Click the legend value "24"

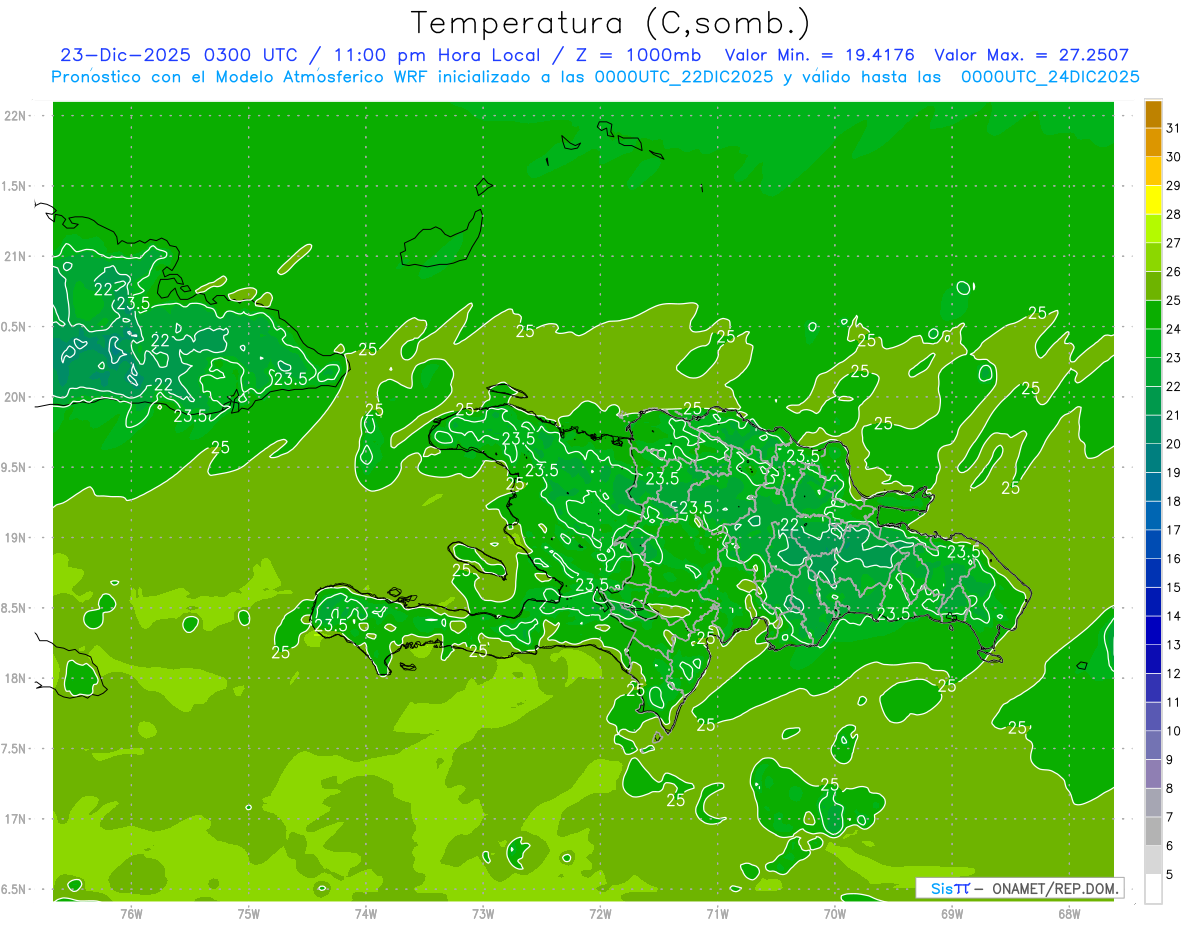click(x=1174, y=329)
